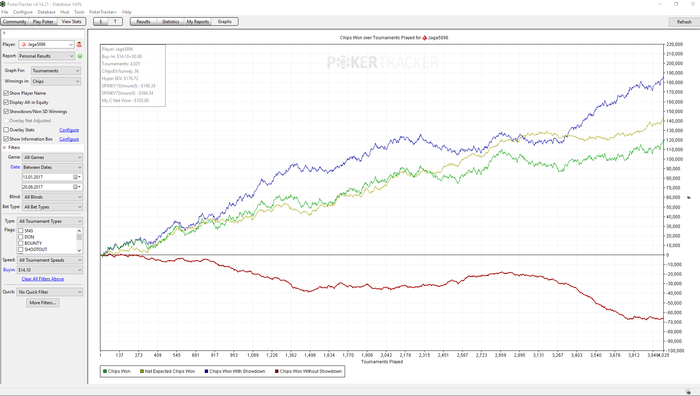The width and height of the screenshot is (700, 396).
Task: Click the Refresh button
Action: tap(684, 22)
